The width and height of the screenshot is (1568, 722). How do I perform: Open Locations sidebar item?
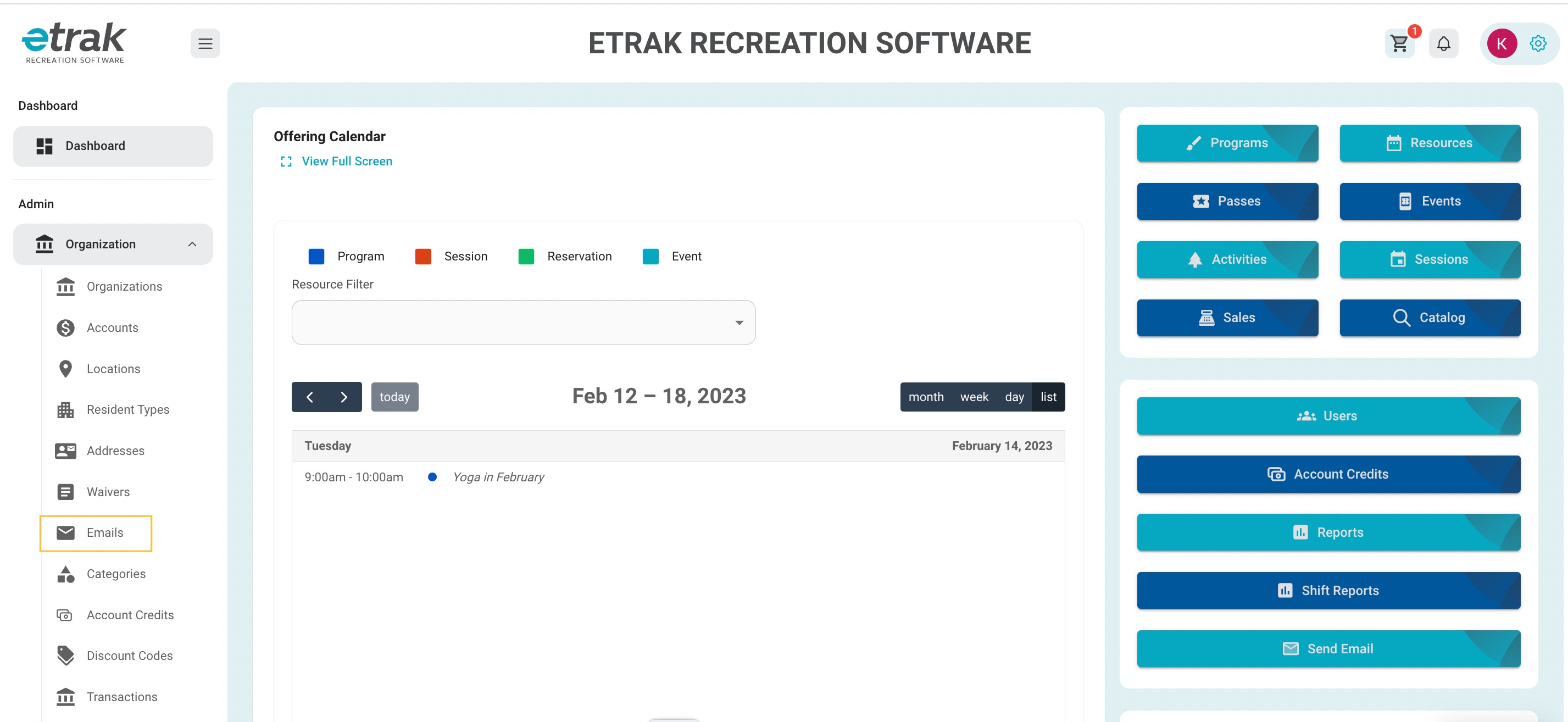(x=113, y=369)
